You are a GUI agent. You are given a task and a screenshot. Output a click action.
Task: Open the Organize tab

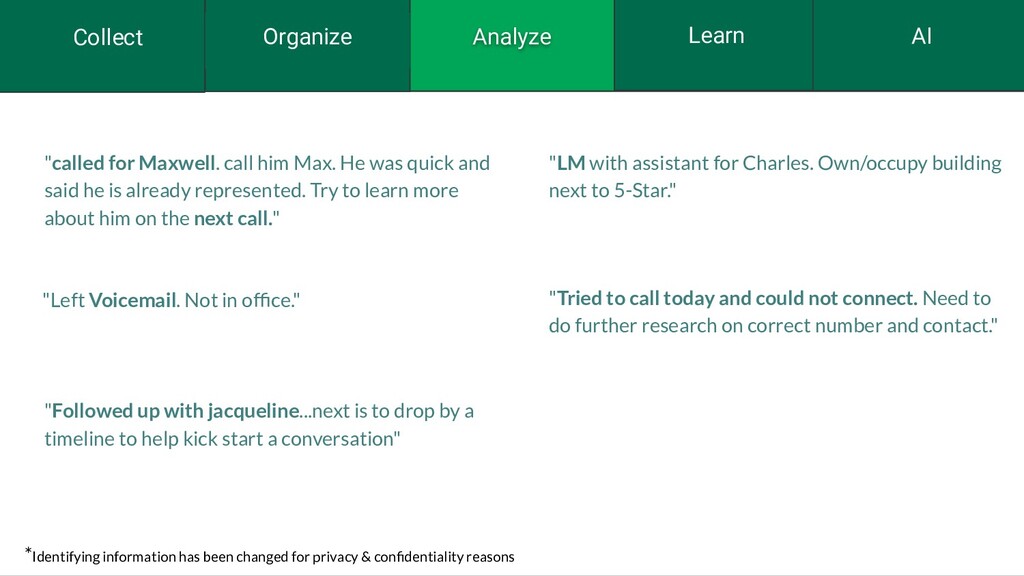tap(307, 38)
